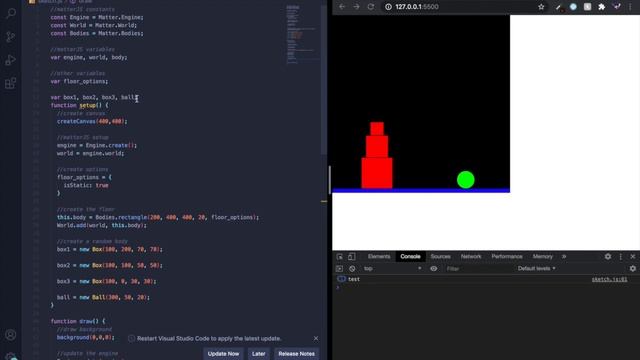Dismiss the VS Code update notification
Image resolution: width=640 pixels, height=360 pixels.
[316, 338]
